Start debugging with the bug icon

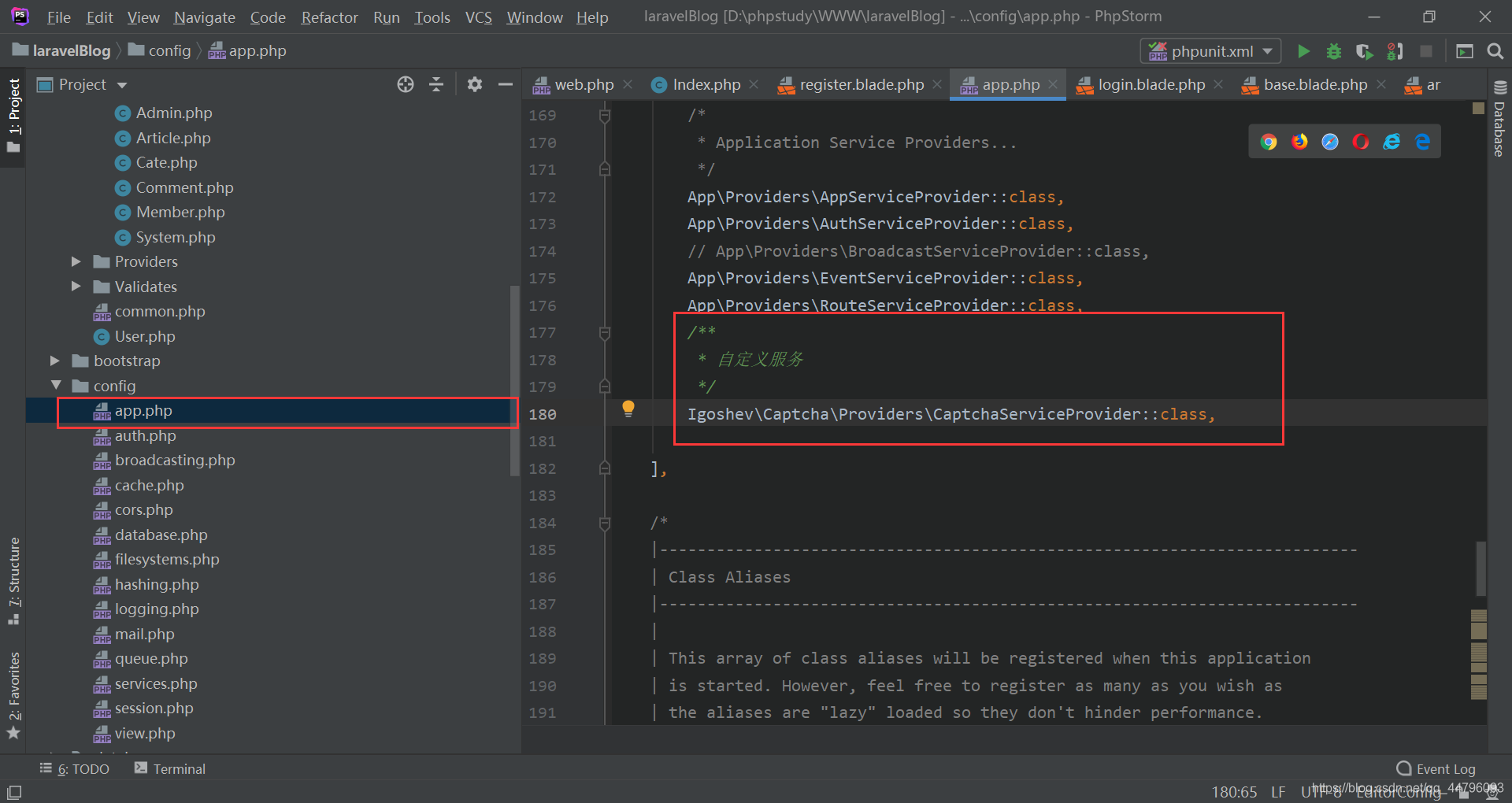(x=1333, y=51)
